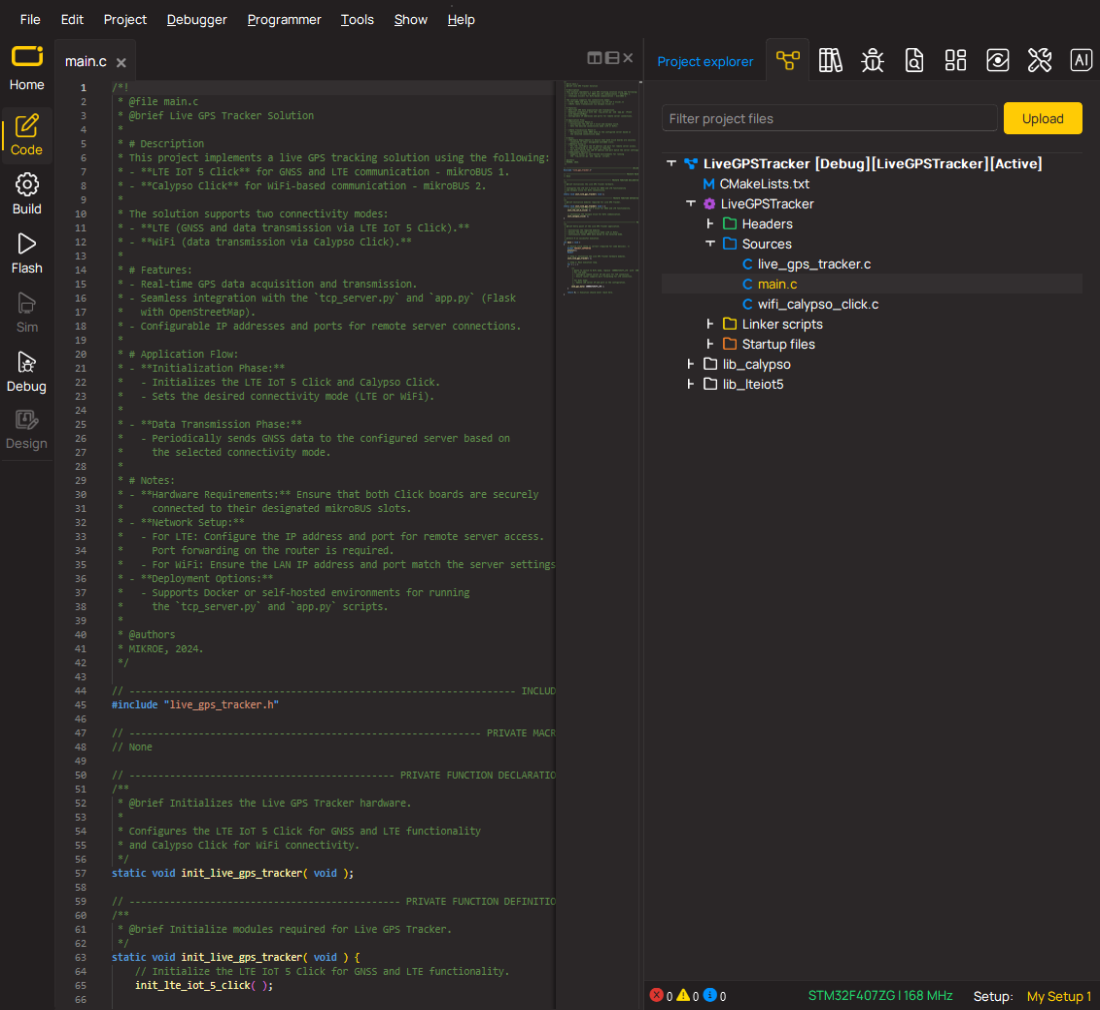This screenshot has width=1100, height=1010.
Task: Click the Upload button
Action: click(1042, 119)
